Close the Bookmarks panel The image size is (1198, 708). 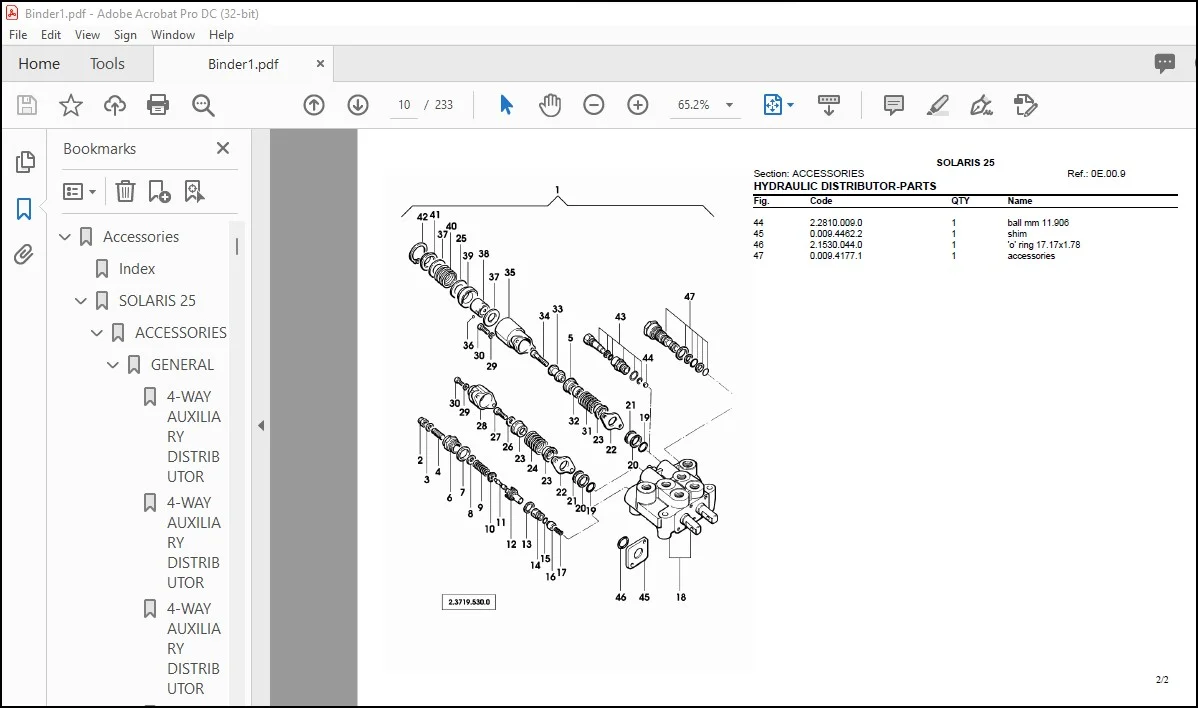pos(222,148)
